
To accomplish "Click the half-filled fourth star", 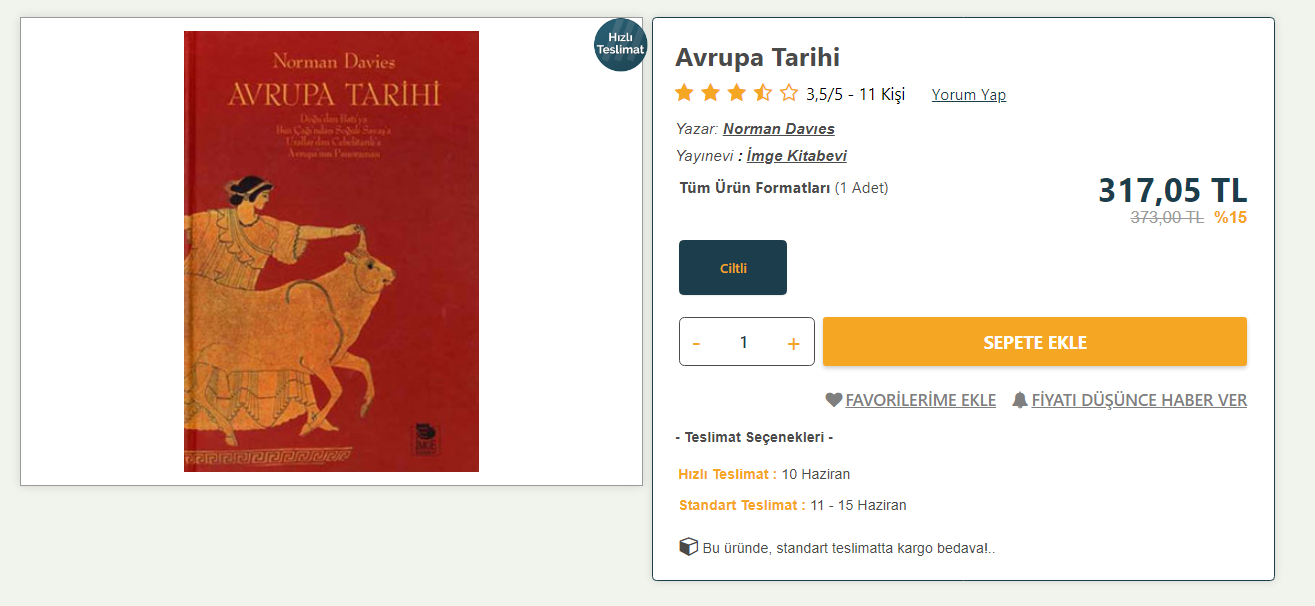I will [763, 93].
